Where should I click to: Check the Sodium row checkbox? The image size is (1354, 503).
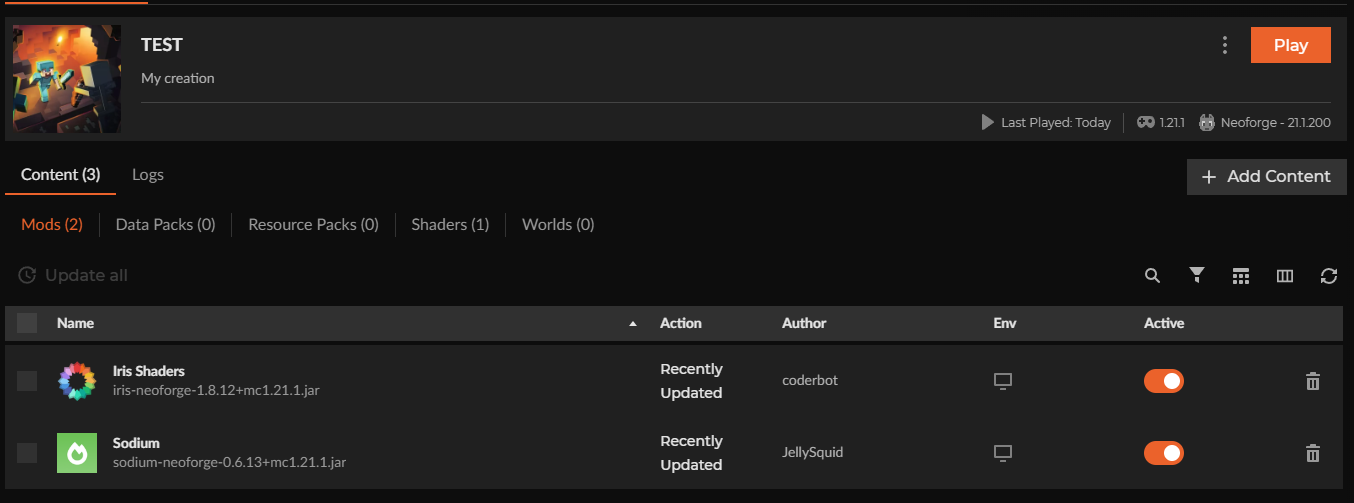[x=27, y=453]
